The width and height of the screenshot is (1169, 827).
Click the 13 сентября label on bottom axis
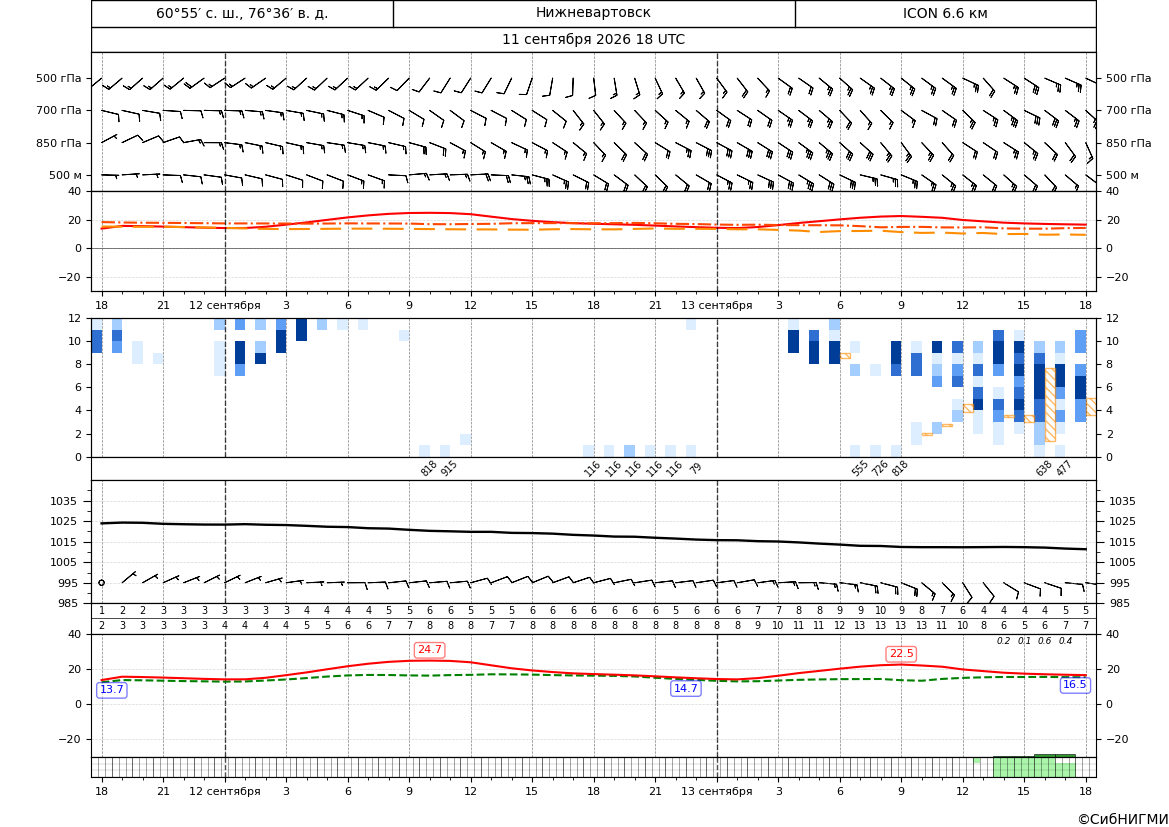click(x=716, y=791)
